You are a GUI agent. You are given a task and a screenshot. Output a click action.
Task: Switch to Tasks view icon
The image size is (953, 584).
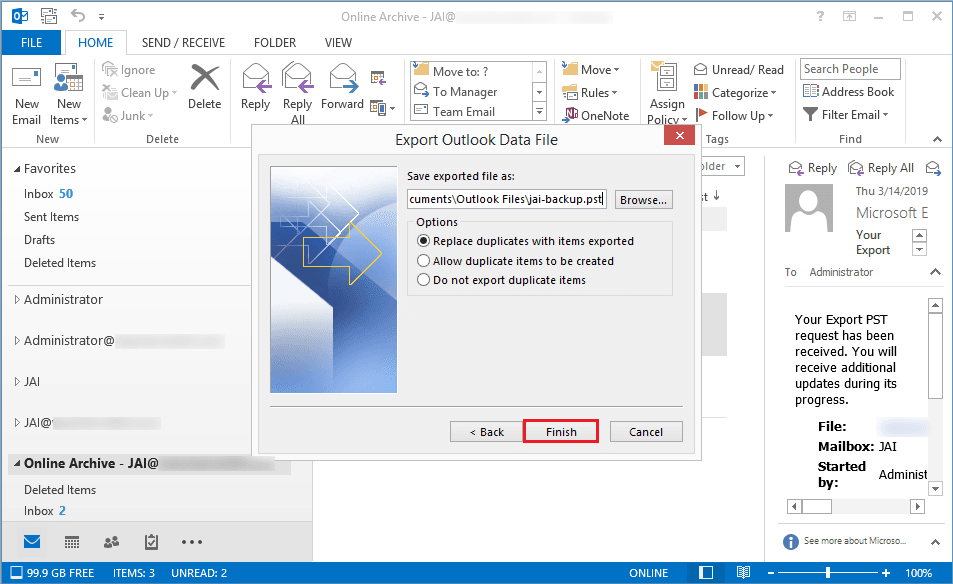tap(151, 542)
